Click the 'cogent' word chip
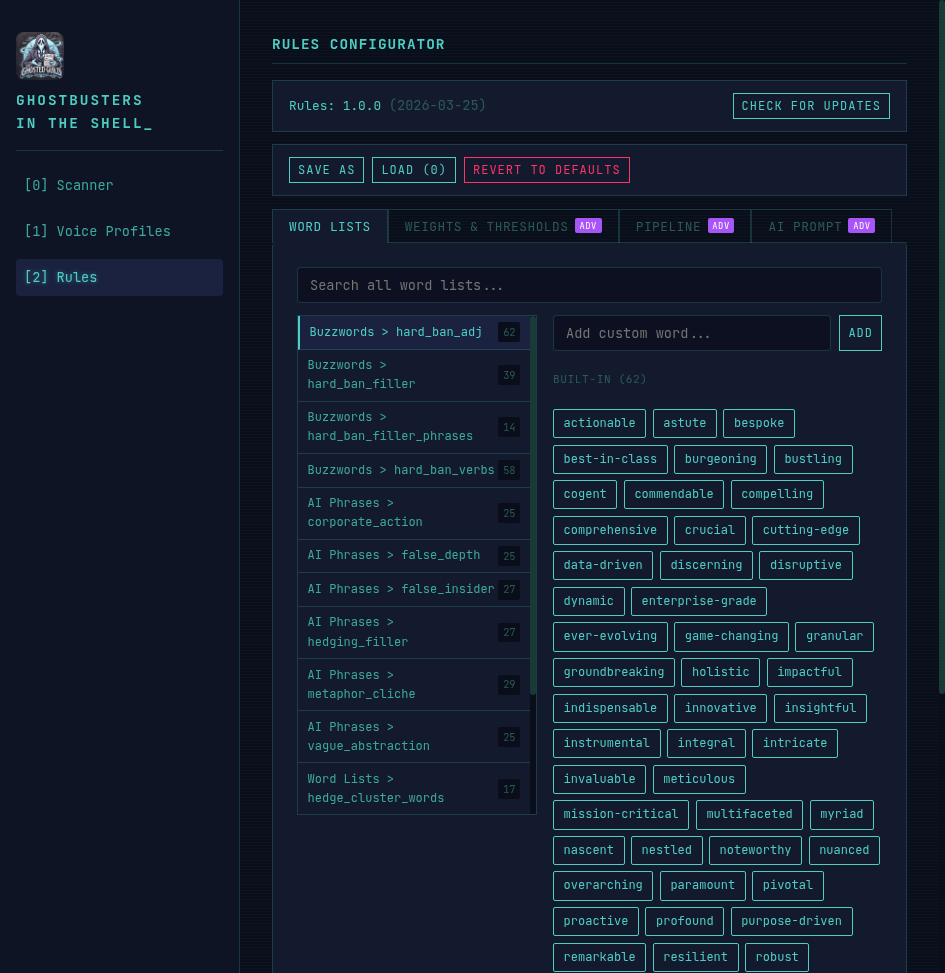Screen dimensions: 945x973 pyautogui.click(x=584, y=495)
